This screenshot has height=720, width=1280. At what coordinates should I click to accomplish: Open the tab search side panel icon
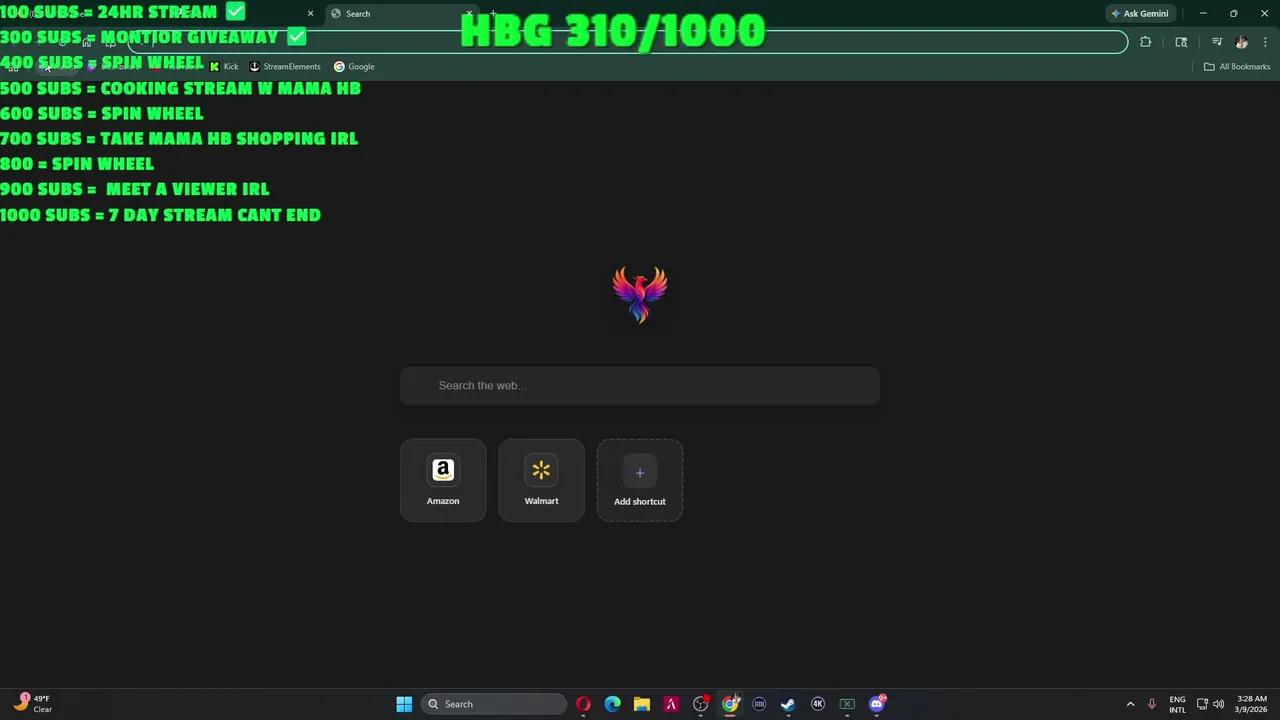click(1181, 42)
